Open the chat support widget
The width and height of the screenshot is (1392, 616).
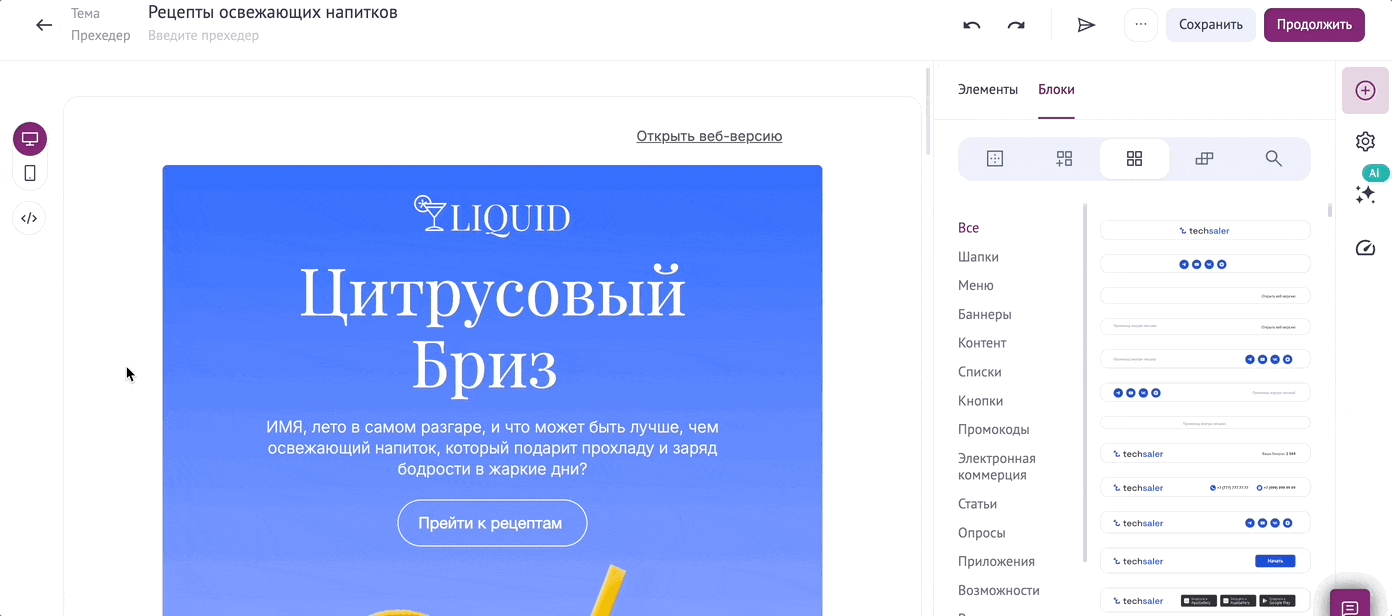(1349, 606)
